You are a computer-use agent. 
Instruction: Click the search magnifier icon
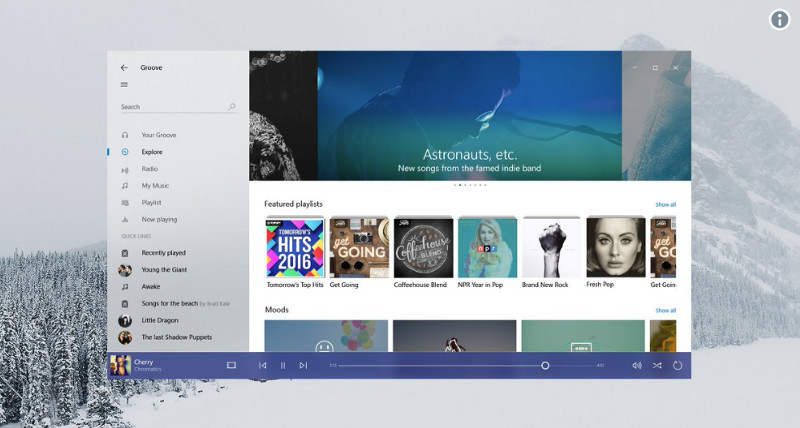[x=232, y=107]
